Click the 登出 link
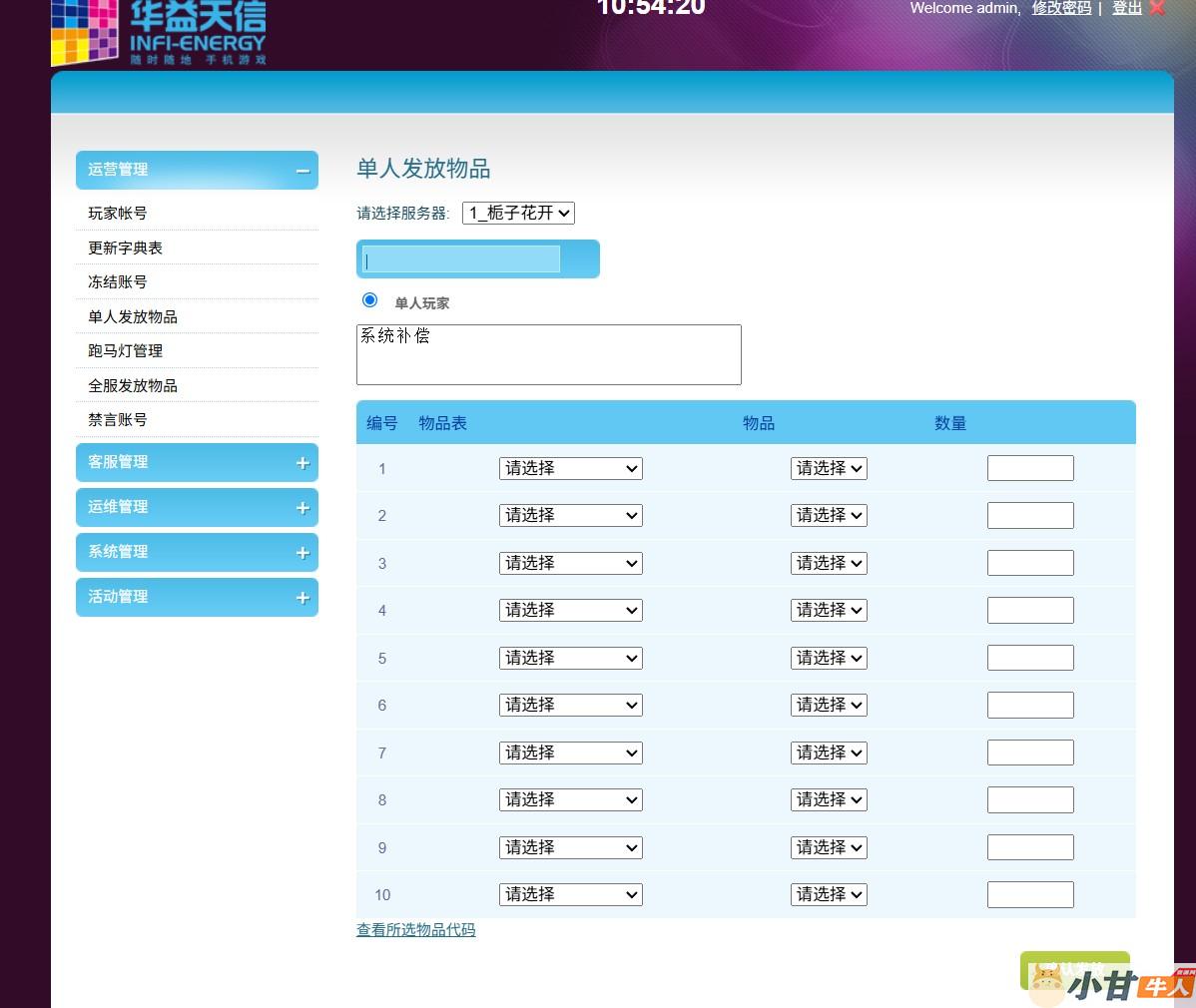1196x1008 pixels. tap(1126, 8)
